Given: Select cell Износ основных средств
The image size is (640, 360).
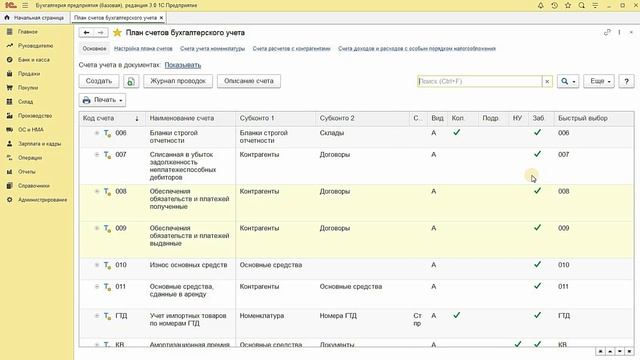Looking at the screenshot, I should 188,265.
